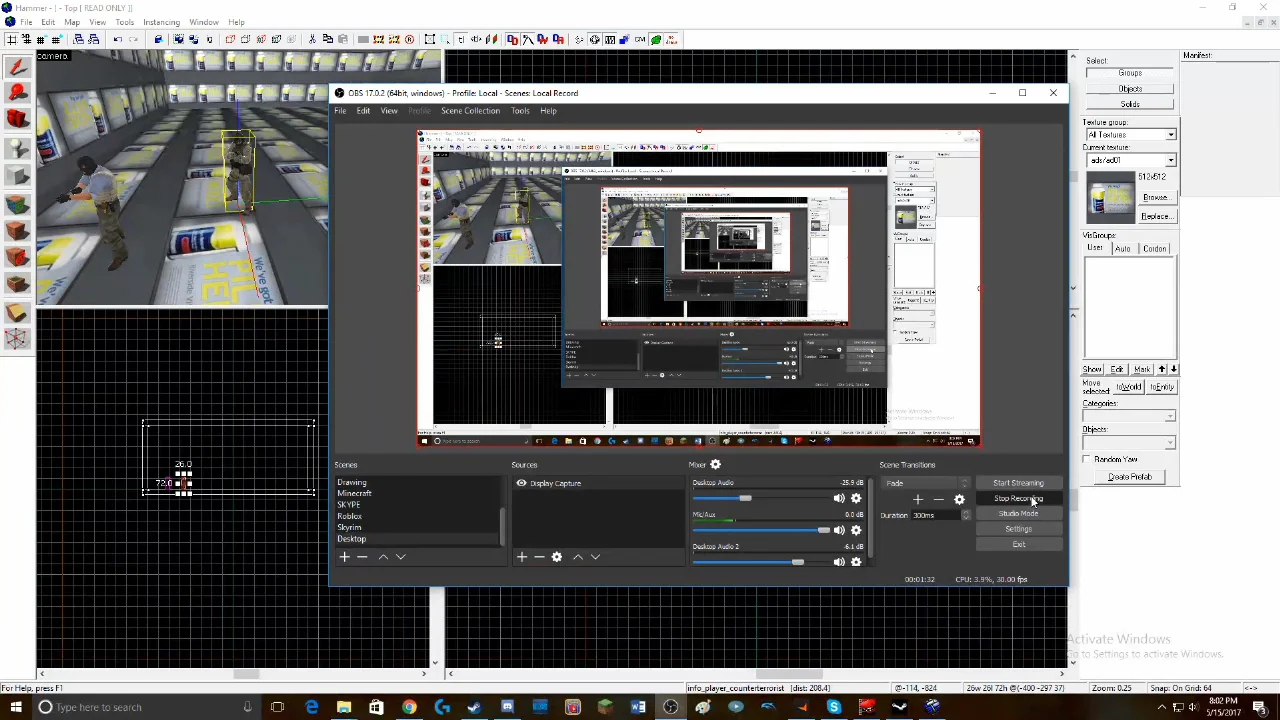The width and height of the screenshot is (1280, 720).
Task: Pick the Hammer camera tool
Action: [x=17, y=120]
